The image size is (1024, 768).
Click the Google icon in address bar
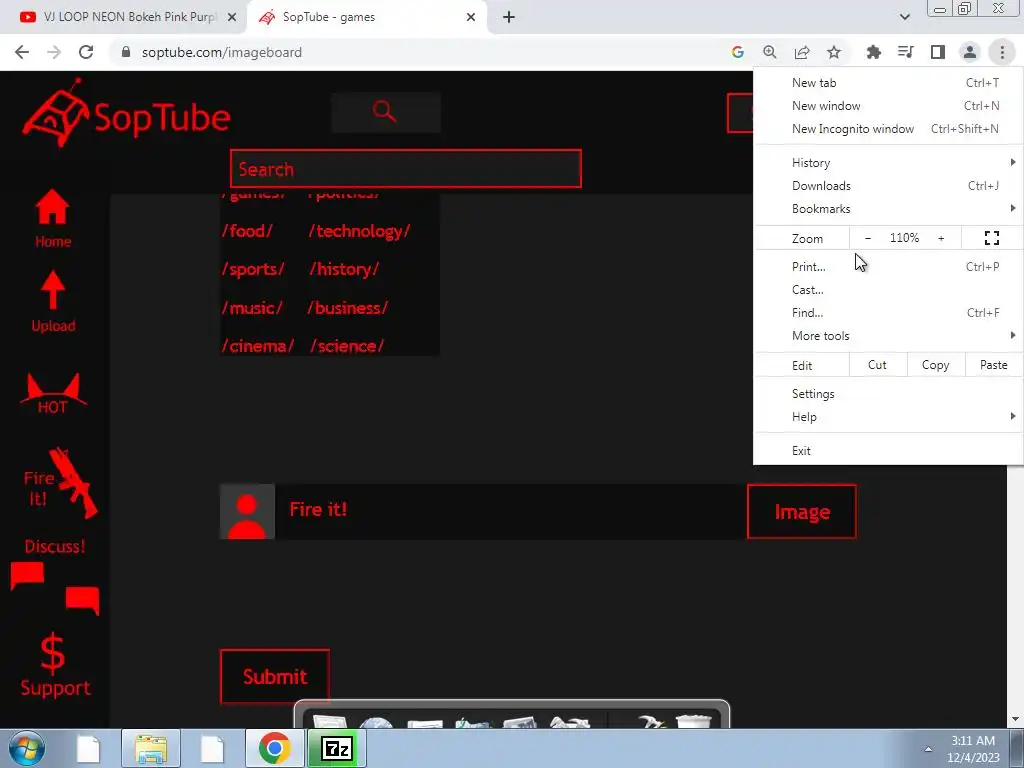(738, 52)
